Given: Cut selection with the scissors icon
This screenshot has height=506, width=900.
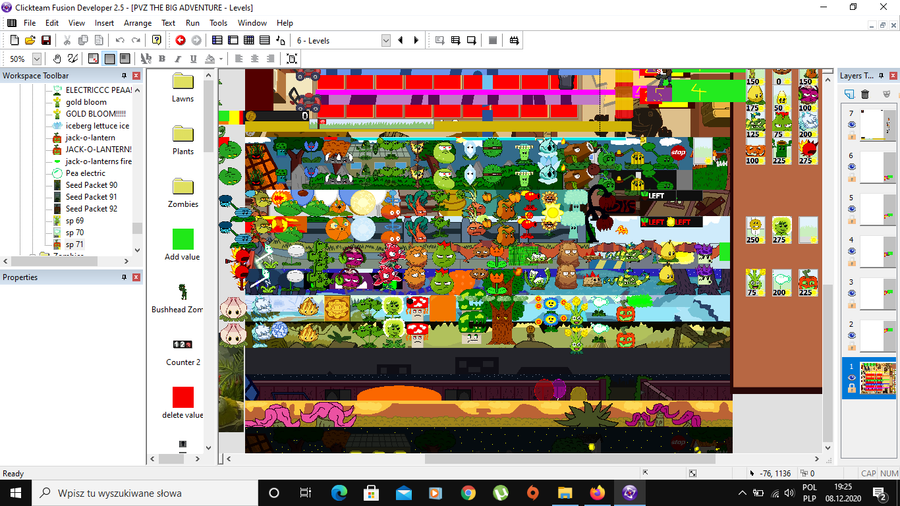Looking at the screenshot, I should coord(67,40).
